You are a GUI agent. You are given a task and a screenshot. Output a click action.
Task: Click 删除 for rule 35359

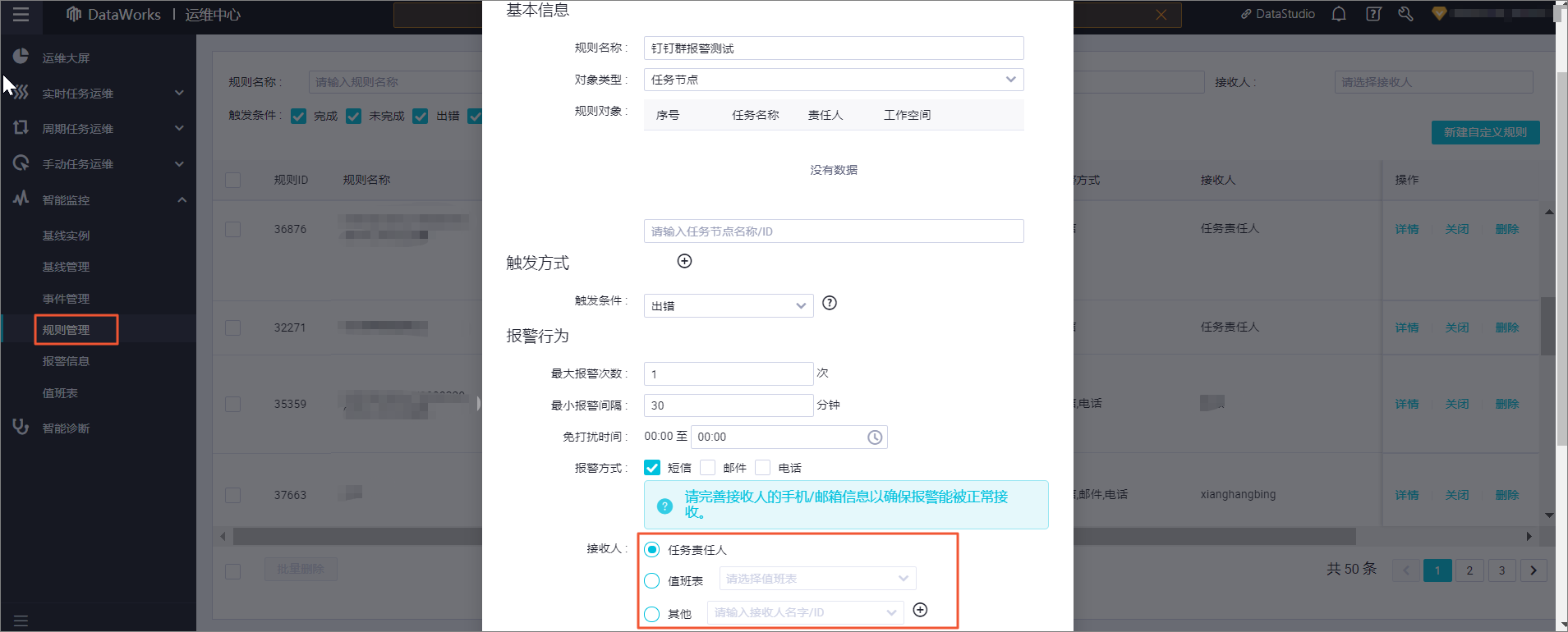pos(1507,404)
